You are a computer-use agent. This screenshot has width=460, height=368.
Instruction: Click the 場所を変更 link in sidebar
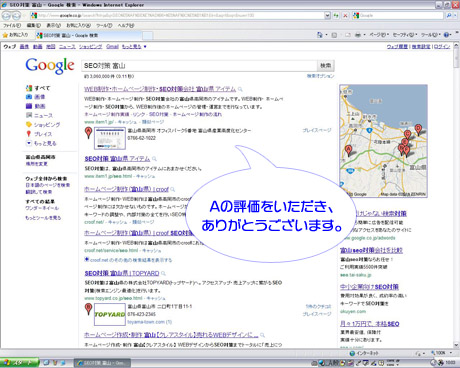(37, 164)
